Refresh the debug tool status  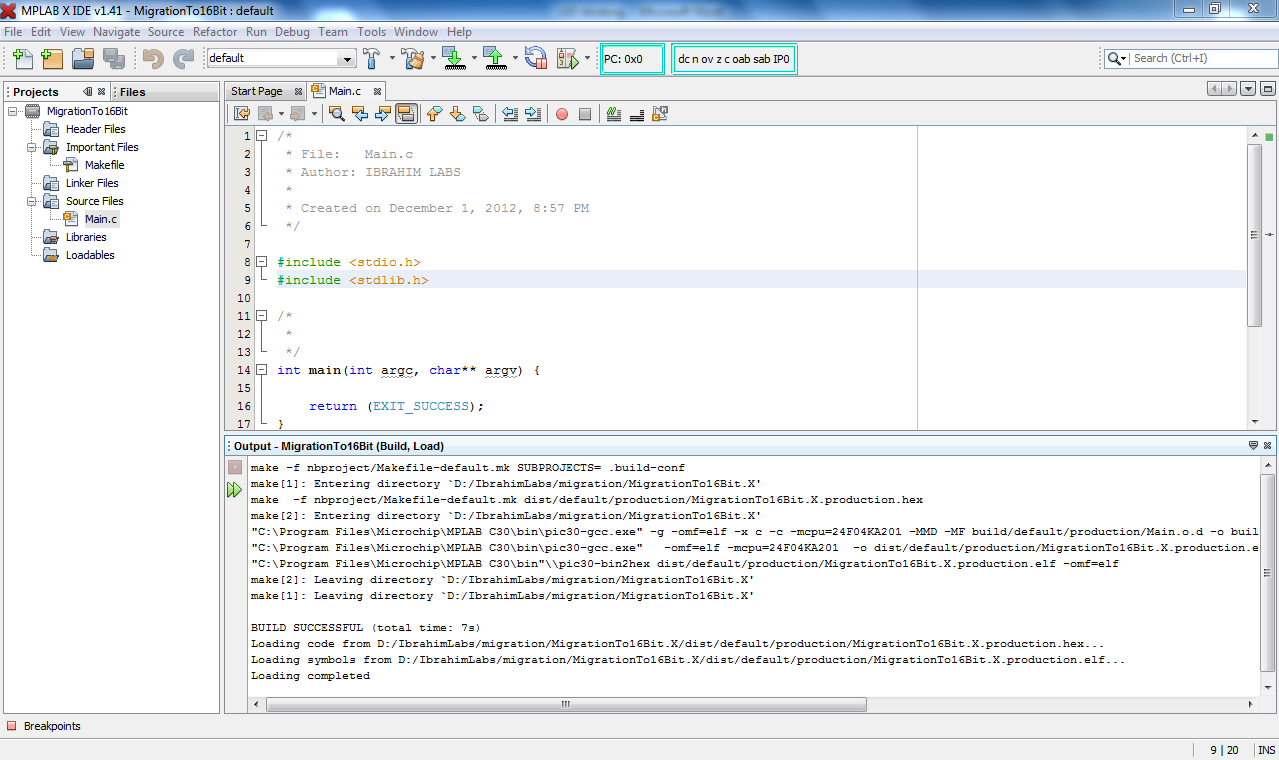pyautogui.click(x=536, y=58)
